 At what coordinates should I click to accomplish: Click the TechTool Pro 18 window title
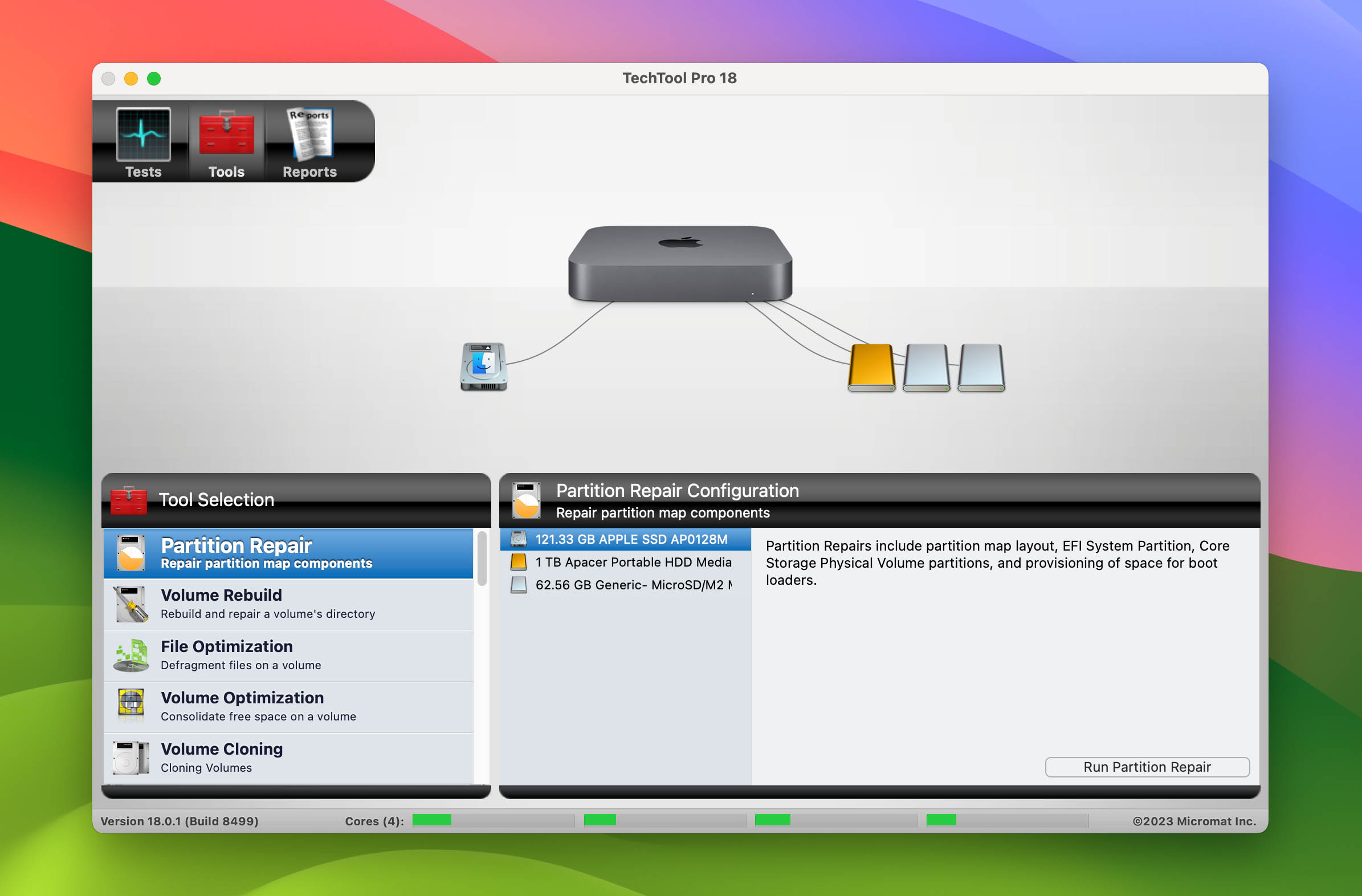click(x=680, y=78)
